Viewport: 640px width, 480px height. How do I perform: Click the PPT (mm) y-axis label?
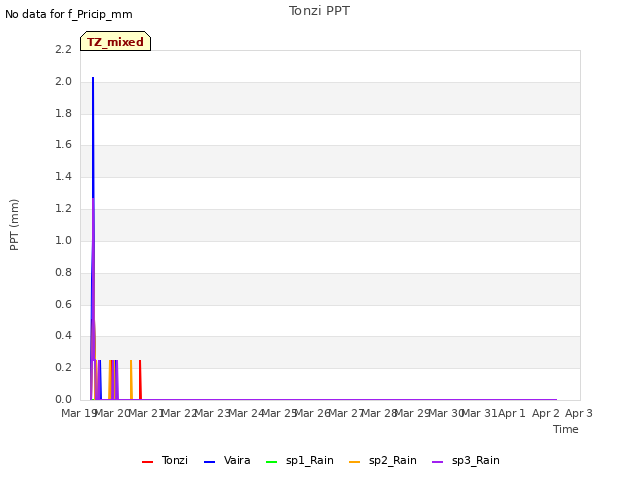tap(14, 225)
